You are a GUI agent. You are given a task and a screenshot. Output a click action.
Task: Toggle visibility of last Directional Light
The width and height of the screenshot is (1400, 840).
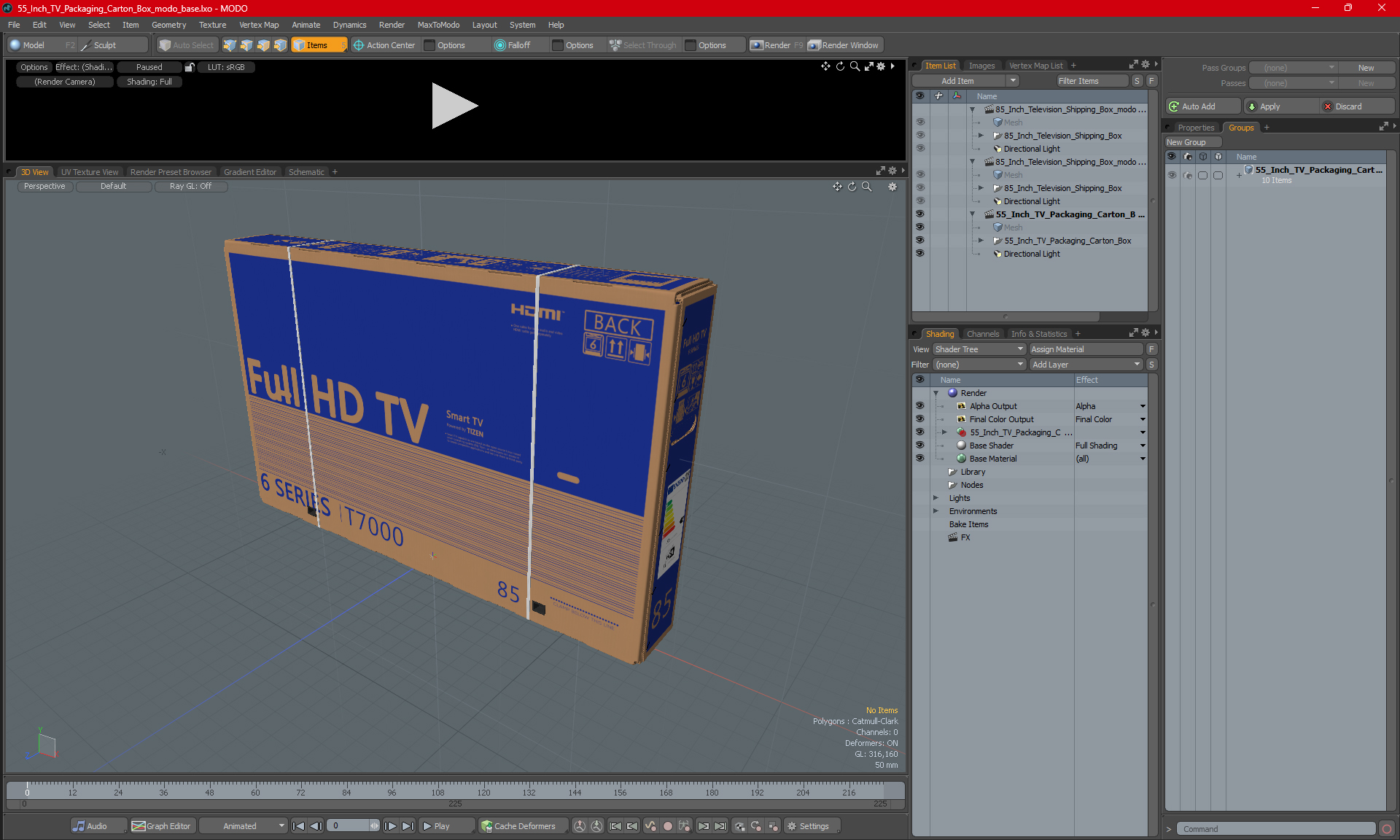coord(919,254)
